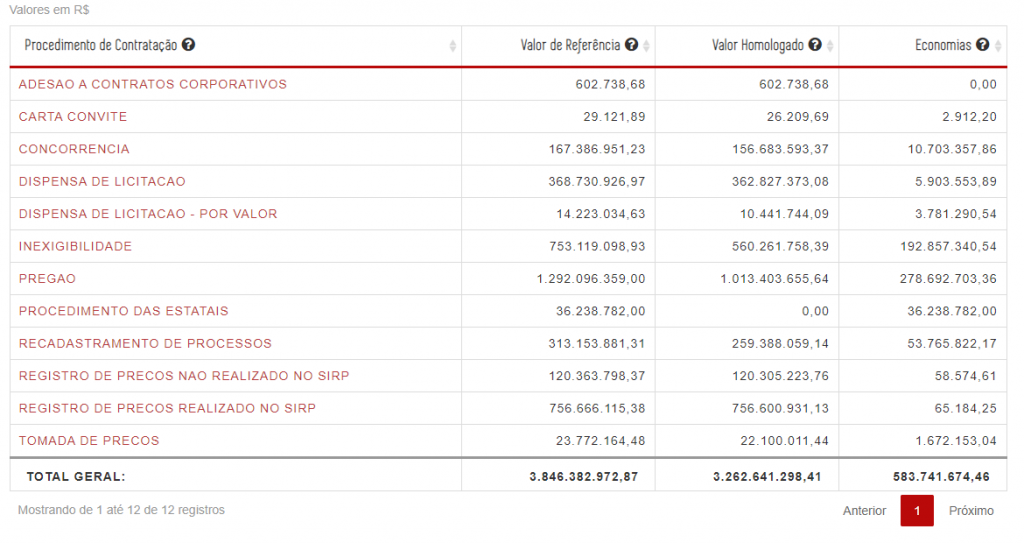1024x543 pixels.
Task: Click help icon beside Procedimento de Contratação
Action: (x=188, y=45)
